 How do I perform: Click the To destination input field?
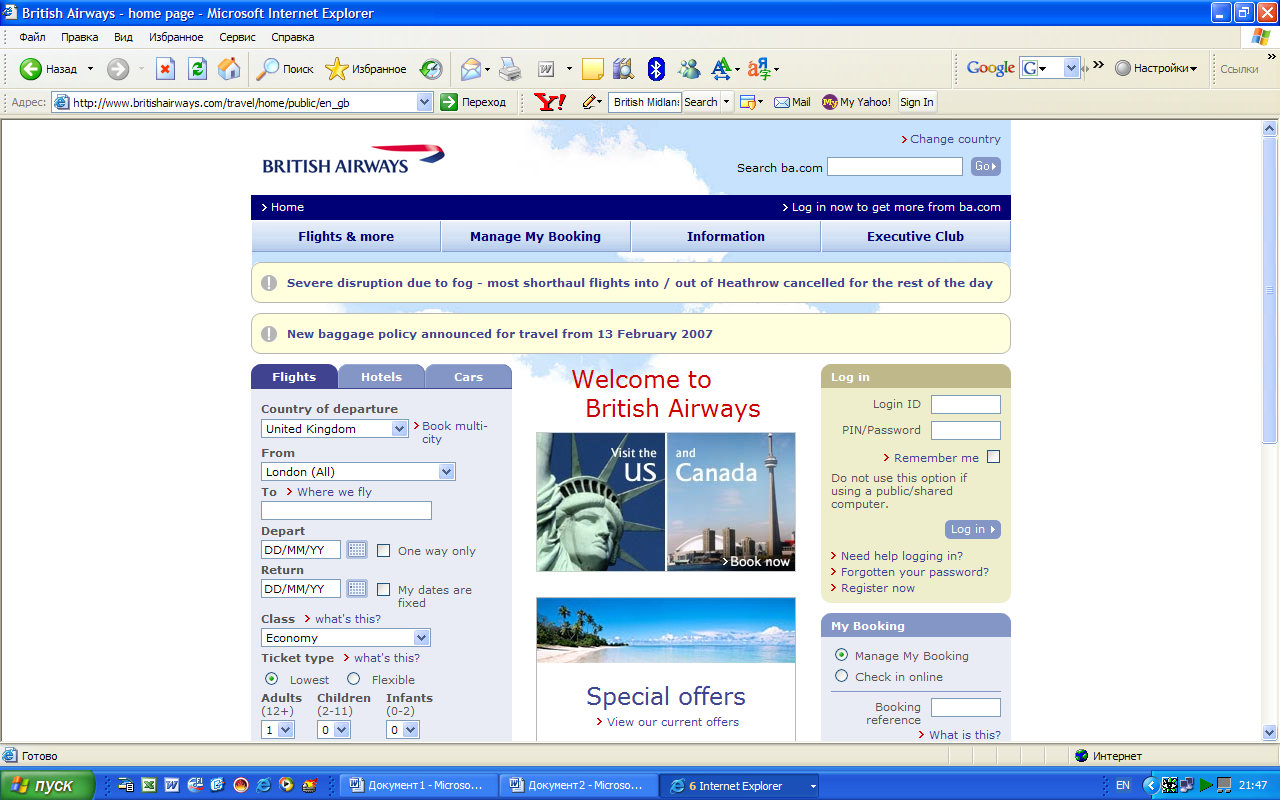[346, 510]
